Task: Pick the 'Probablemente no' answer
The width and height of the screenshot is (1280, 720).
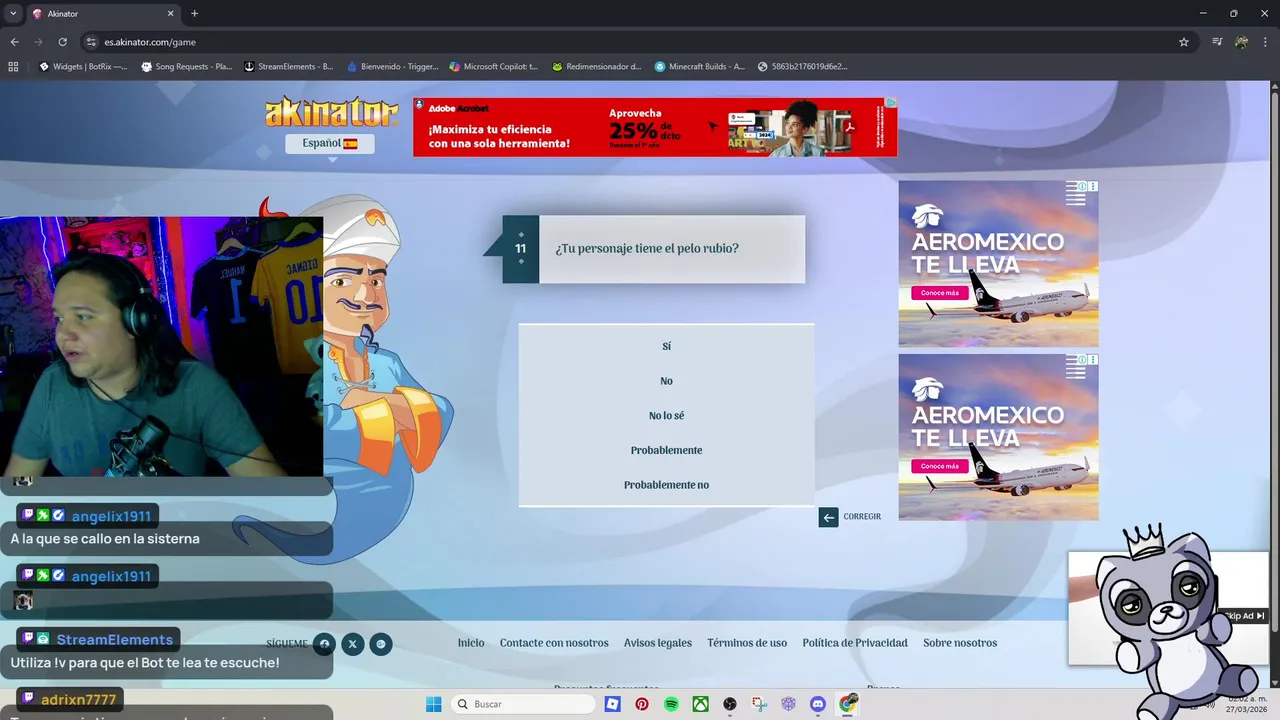Action: click(x=666, y=486)
